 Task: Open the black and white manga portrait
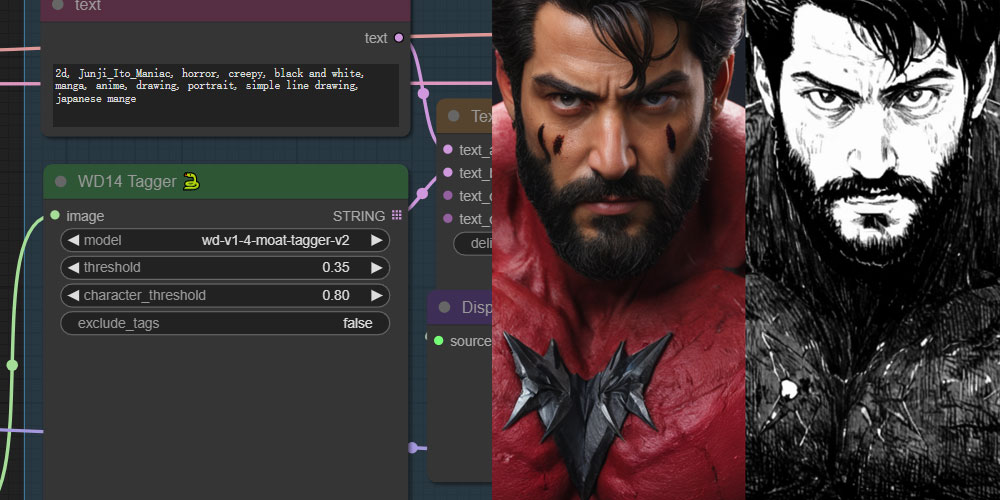pyautogui.click(x=873, y=250)
